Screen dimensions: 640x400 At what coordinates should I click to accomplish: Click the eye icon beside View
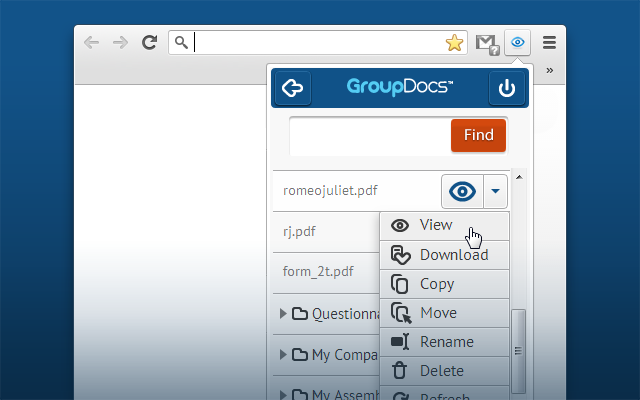pos(400,226)
